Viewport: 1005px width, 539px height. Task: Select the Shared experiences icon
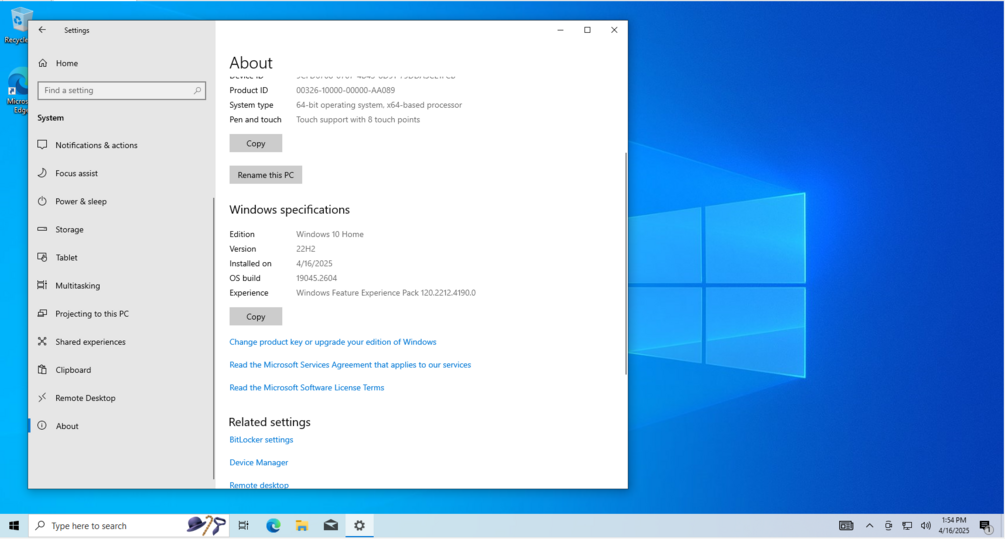[x=42, y=342]
